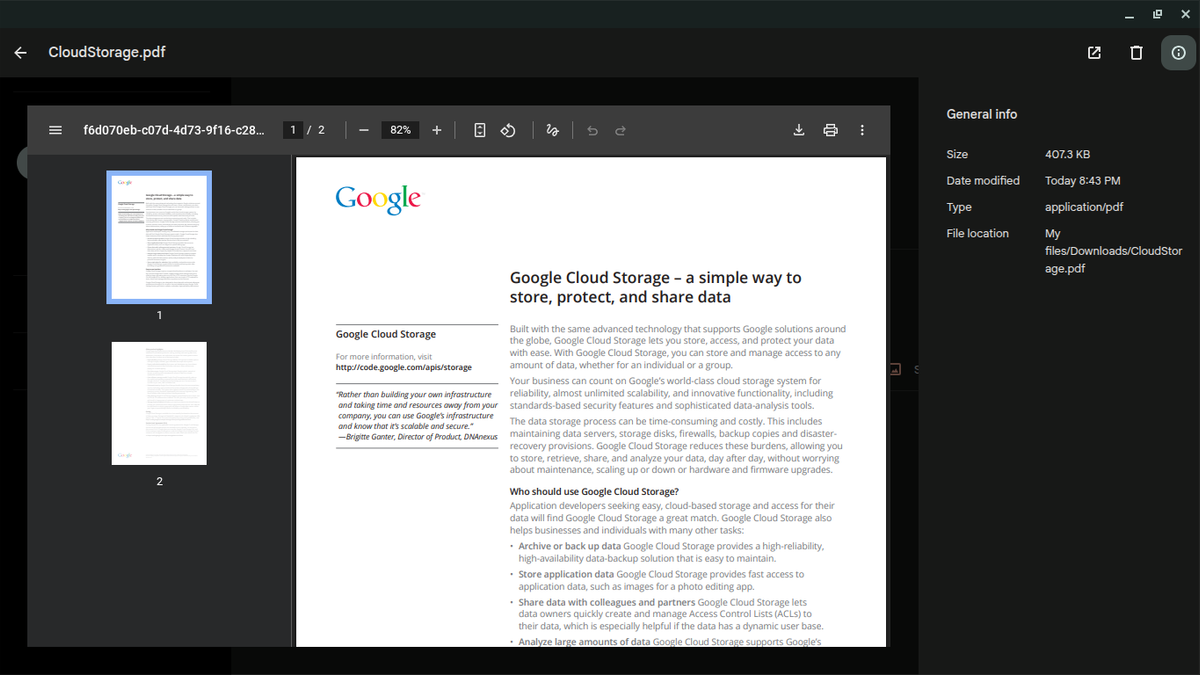The width and height of the screenshot is (1200, 675).
Task: Edit the current page number field
Action: point(293,130)
